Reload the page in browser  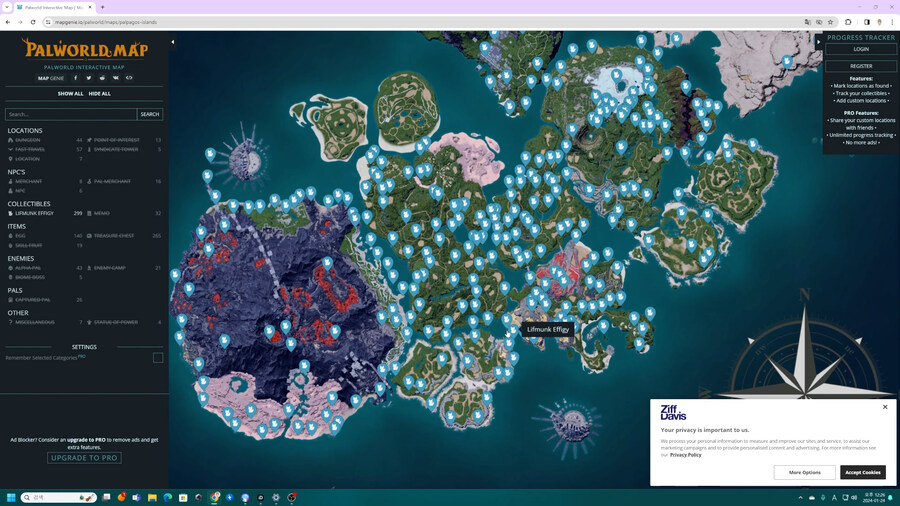pyautogui.click(x=33, y=22)
